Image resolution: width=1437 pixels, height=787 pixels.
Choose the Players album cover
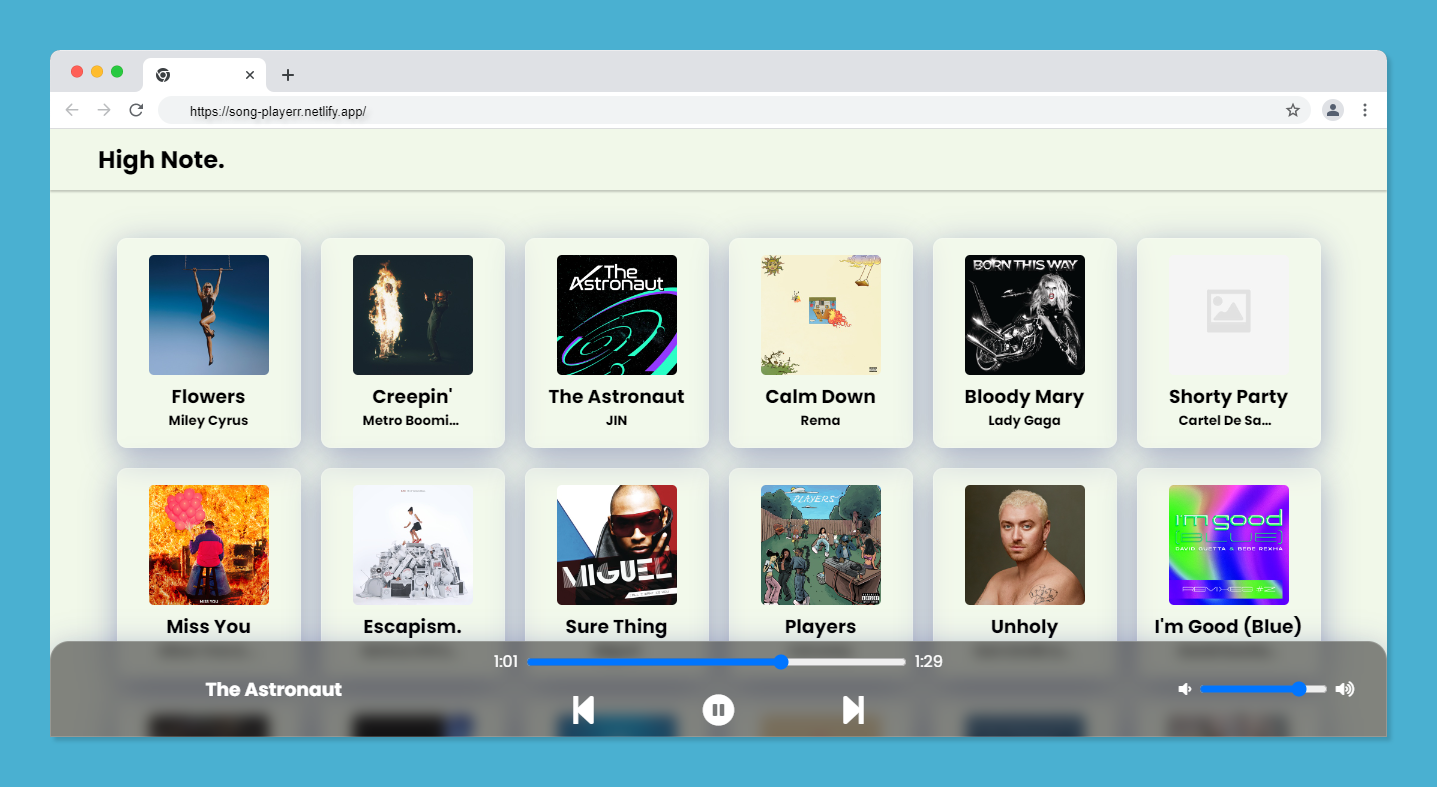821,545
